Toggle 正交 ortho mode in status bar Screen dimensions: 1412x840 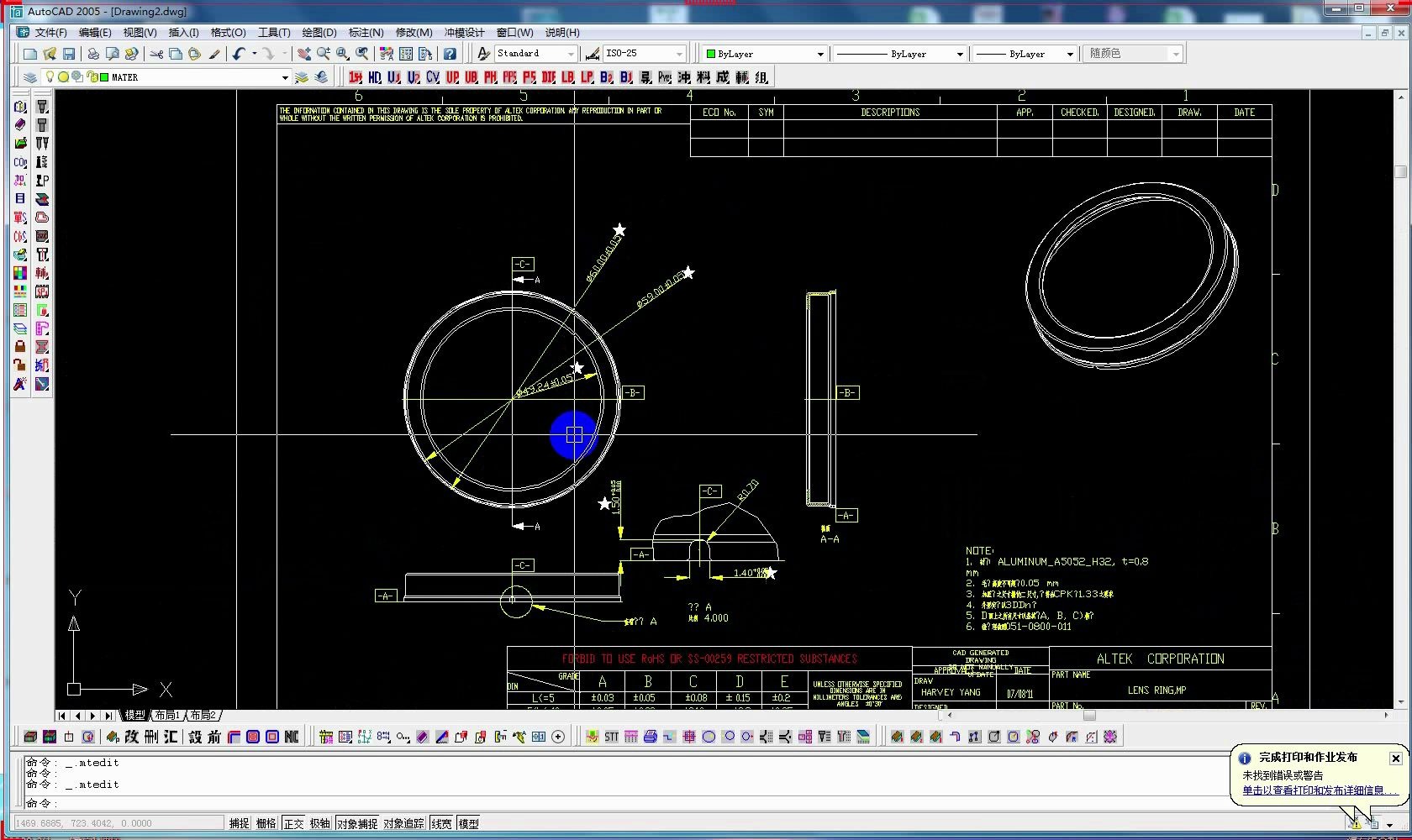[293, 823]
